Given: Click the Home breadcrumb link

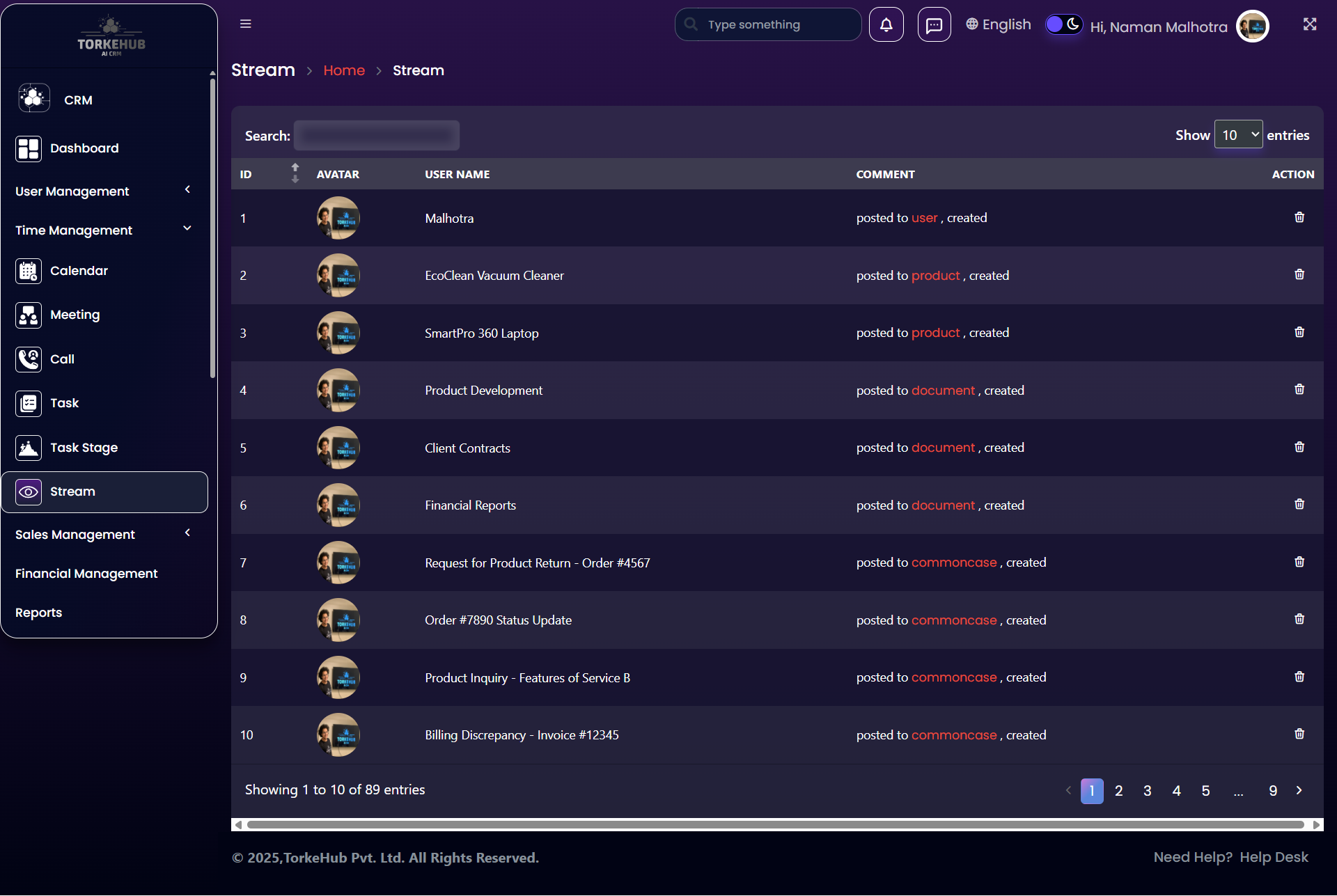Looking at the screenshot, I should pos(344,70).
